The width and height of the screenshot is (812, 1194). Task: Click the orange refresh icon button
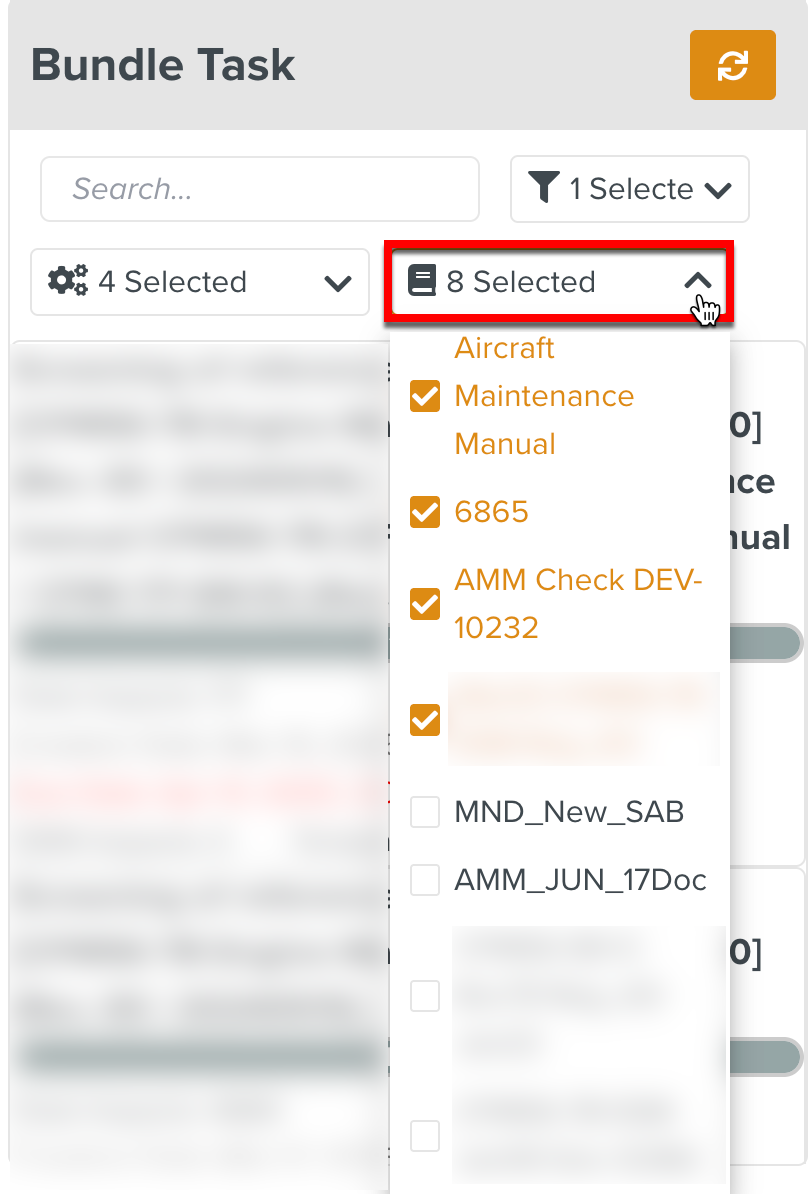732,65
